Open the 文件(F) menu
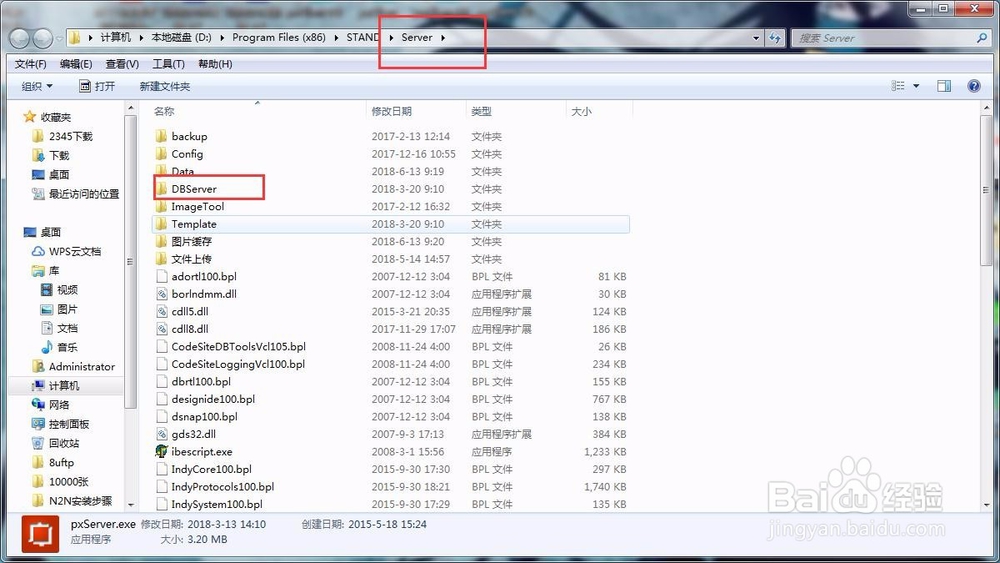 31,64
